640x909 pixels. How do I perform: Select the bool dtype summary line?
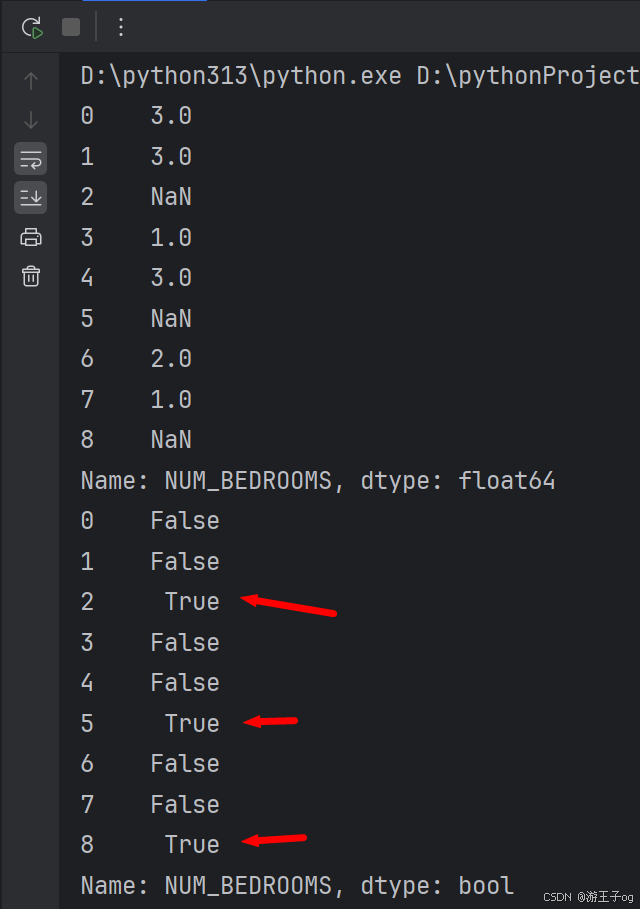297,886
